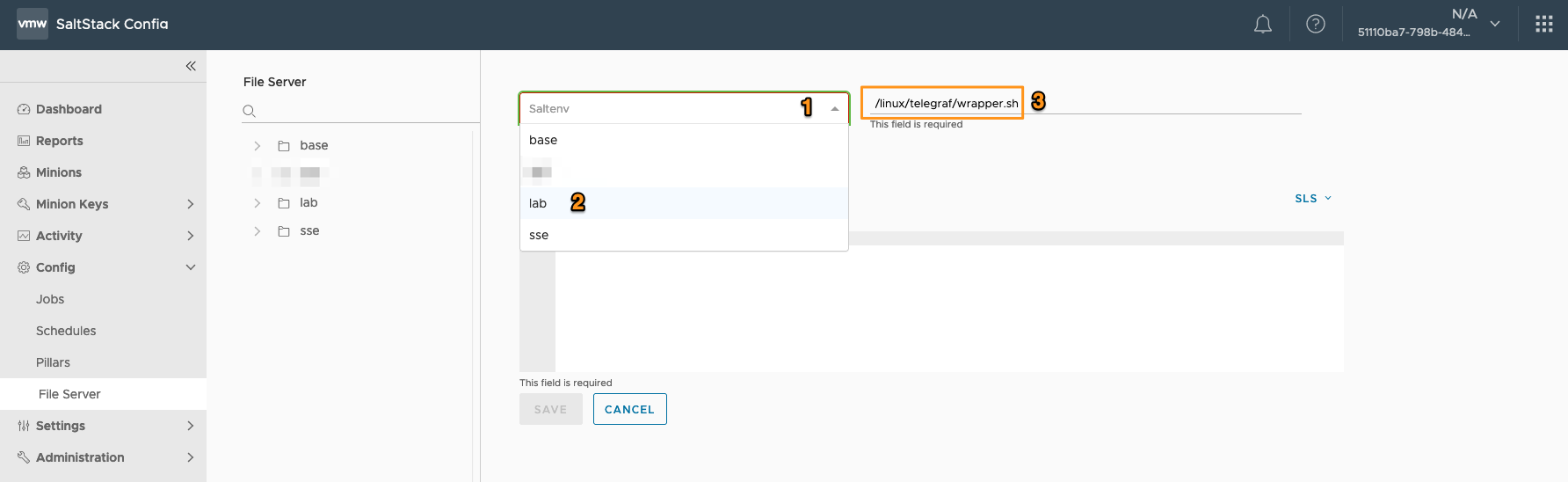Expand the base folder tree node

257,146
